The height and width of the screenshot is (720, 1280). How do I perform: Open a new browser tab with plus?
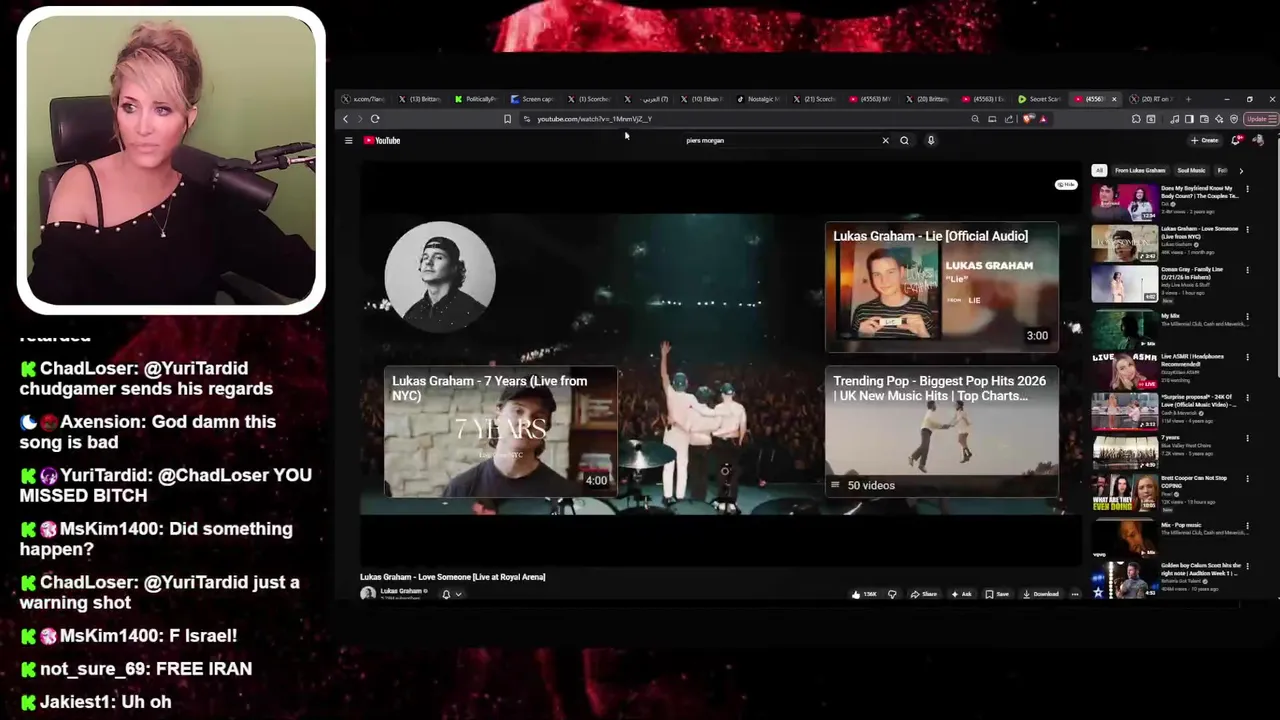coord(1188,99)
